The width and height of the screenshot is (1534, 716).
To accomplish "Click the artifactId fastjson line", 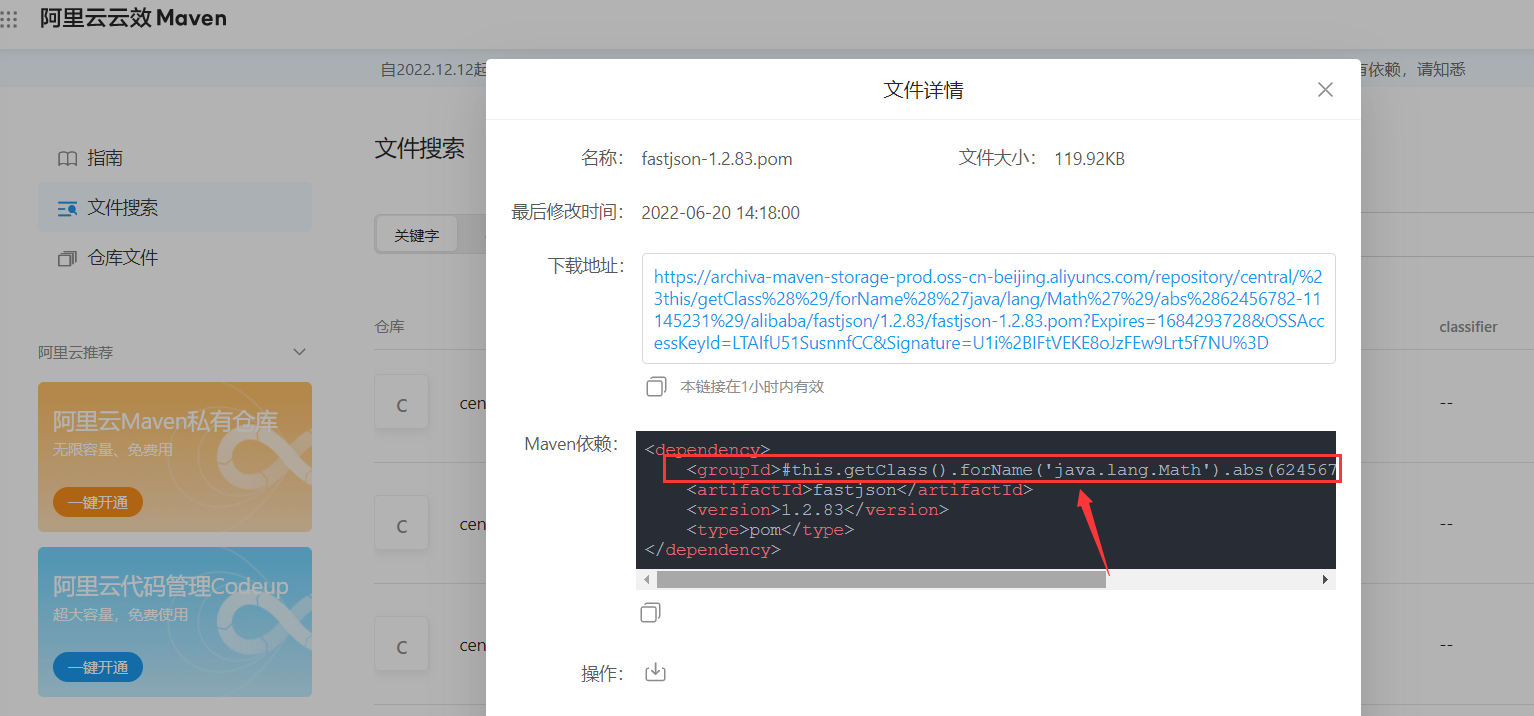I will [x=859, y=490].
